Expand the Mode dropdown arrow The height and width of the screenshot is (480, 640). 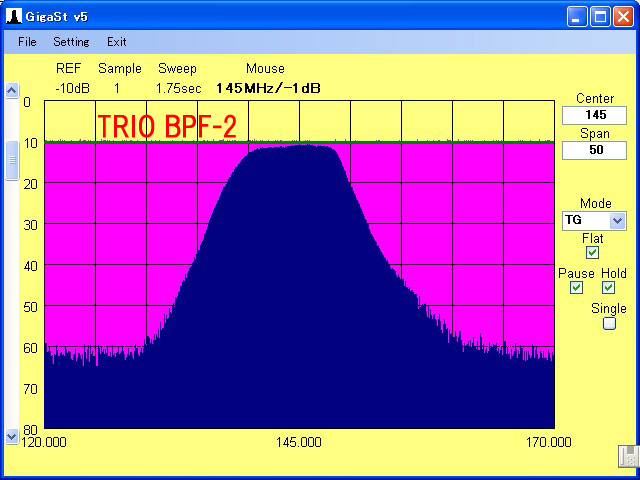tap(618, 221)
